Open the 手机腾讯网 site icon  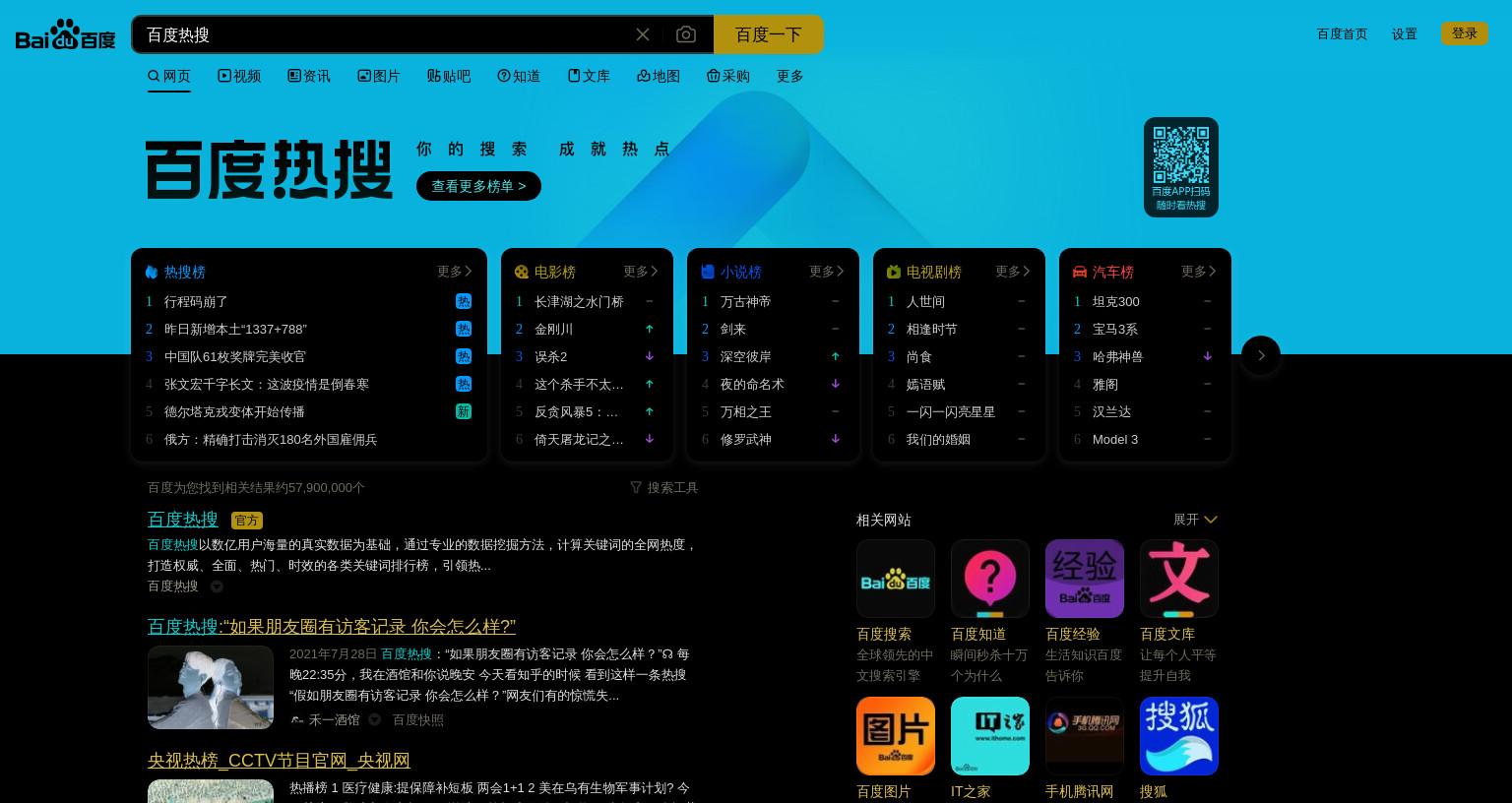click(1085, 736)
